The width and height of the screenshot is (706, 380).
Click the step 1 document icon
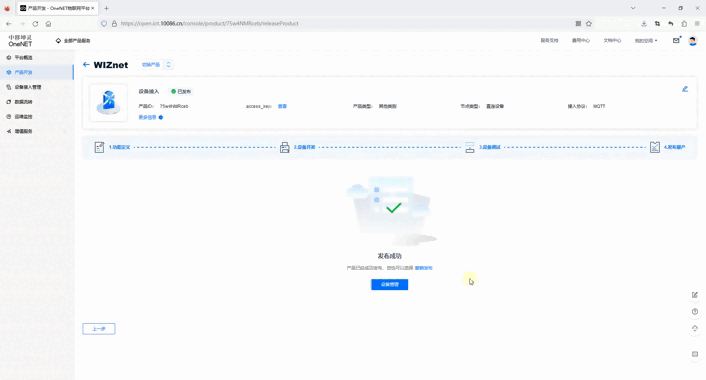[x=99, y=147]
